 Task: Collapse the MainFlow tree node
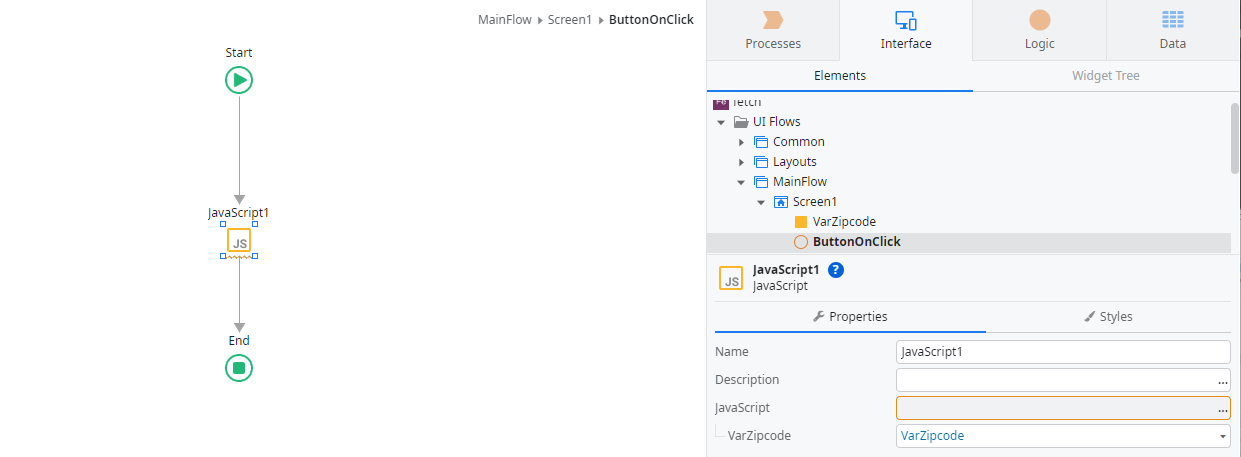(x=741, y=182)
